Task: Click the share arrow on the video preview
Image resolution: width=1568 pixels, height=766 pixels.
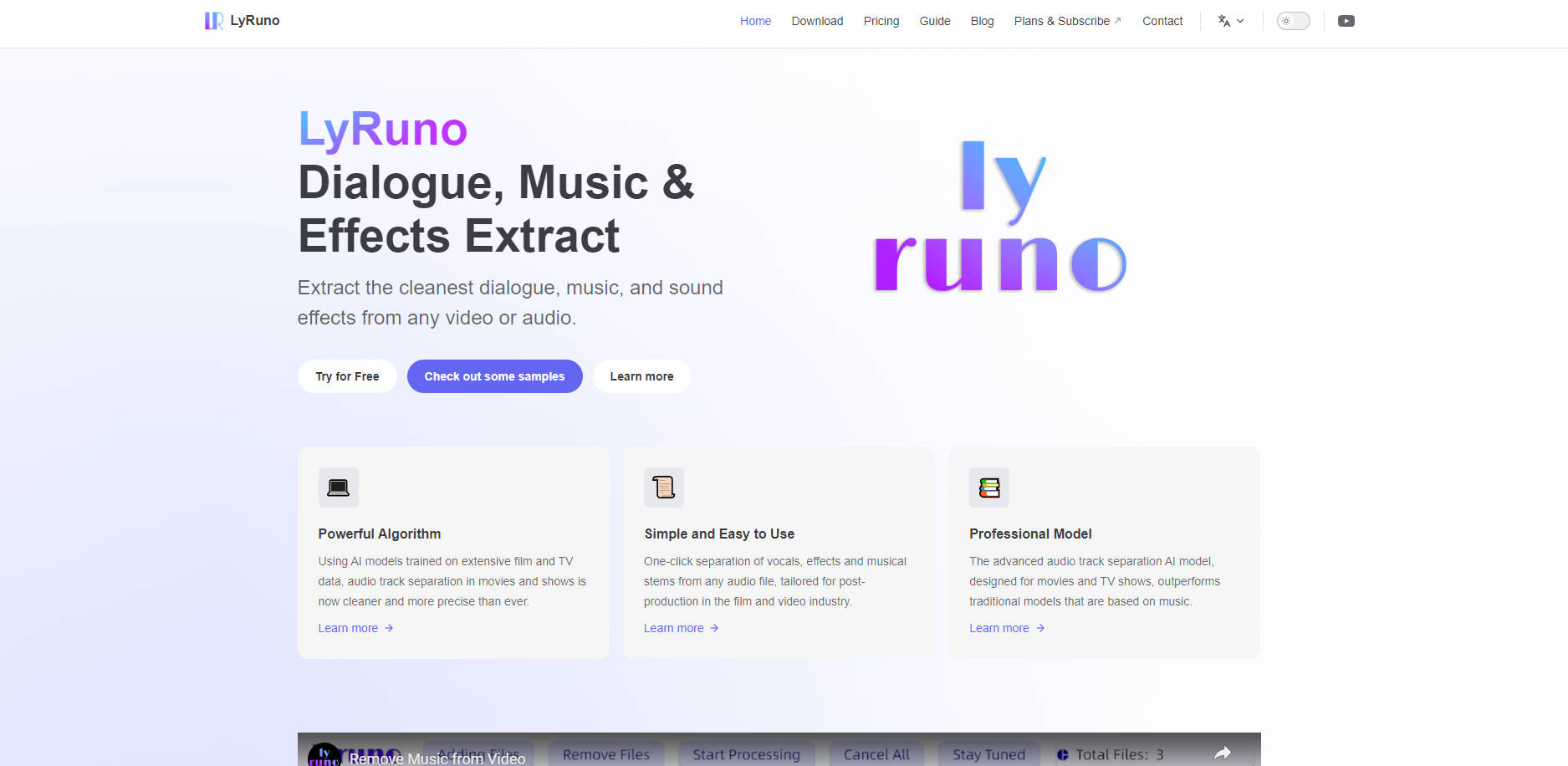Action: (x=1223, y=752)
